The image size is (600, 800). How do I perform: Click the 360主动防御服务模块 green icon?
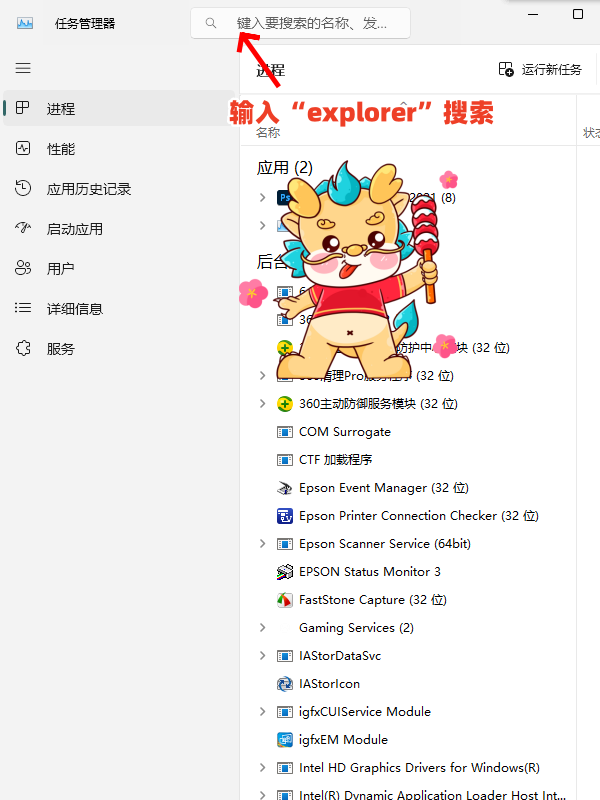tap(285, 404)
